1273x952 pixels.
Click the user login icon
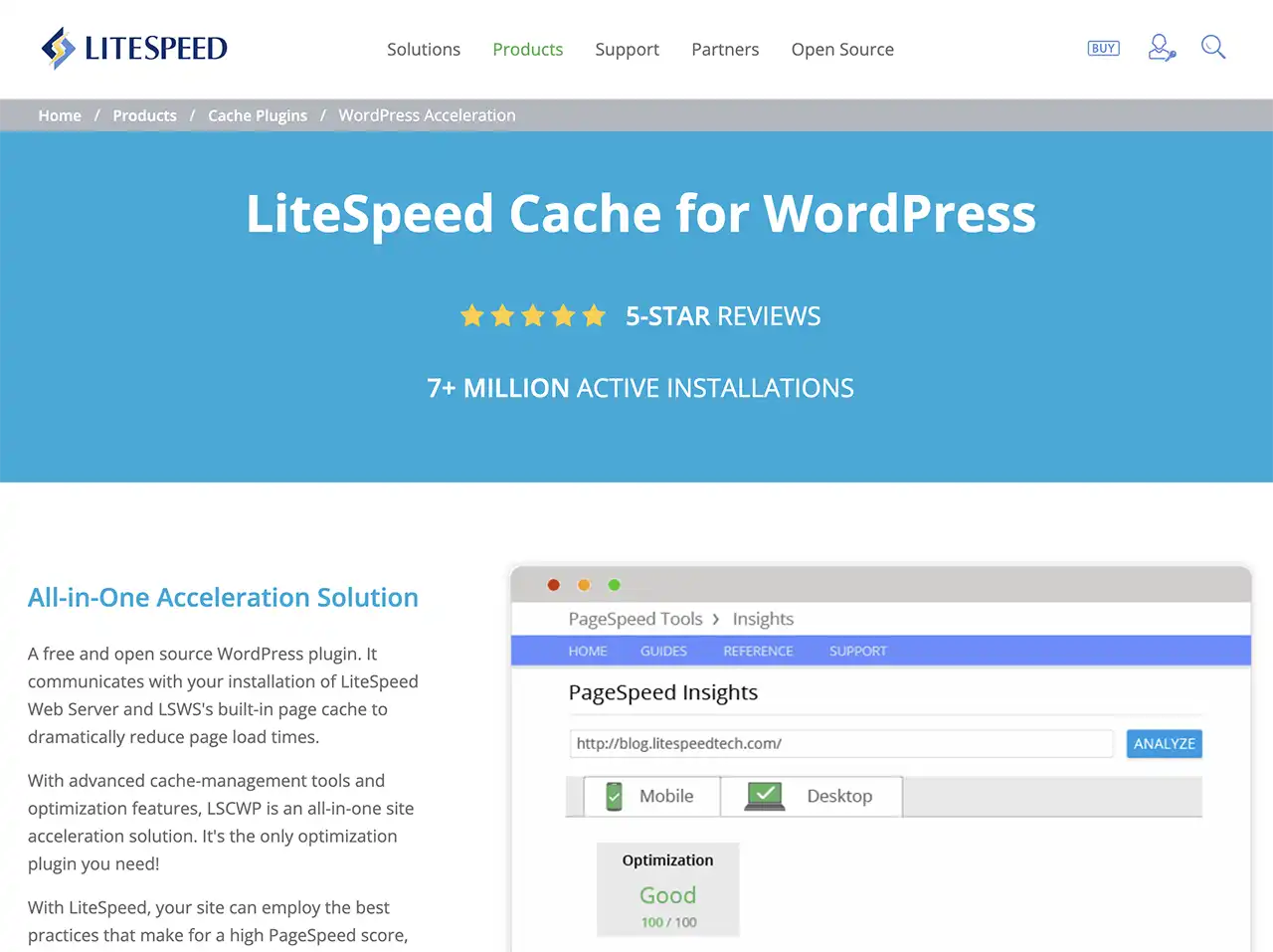point(1161,47)
